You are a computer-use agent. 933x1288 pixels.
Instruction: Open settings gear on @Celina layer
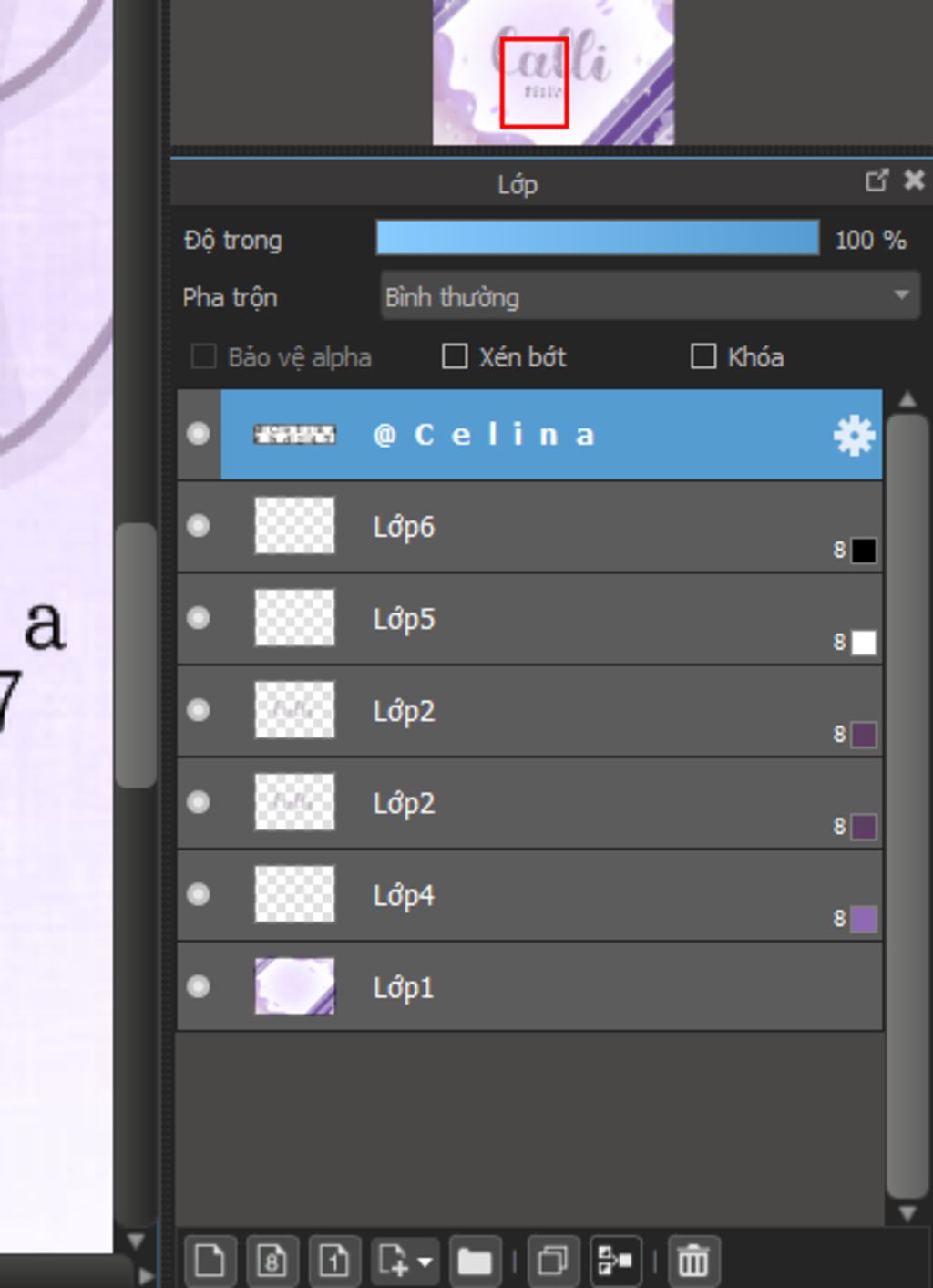tap(854, 436)
